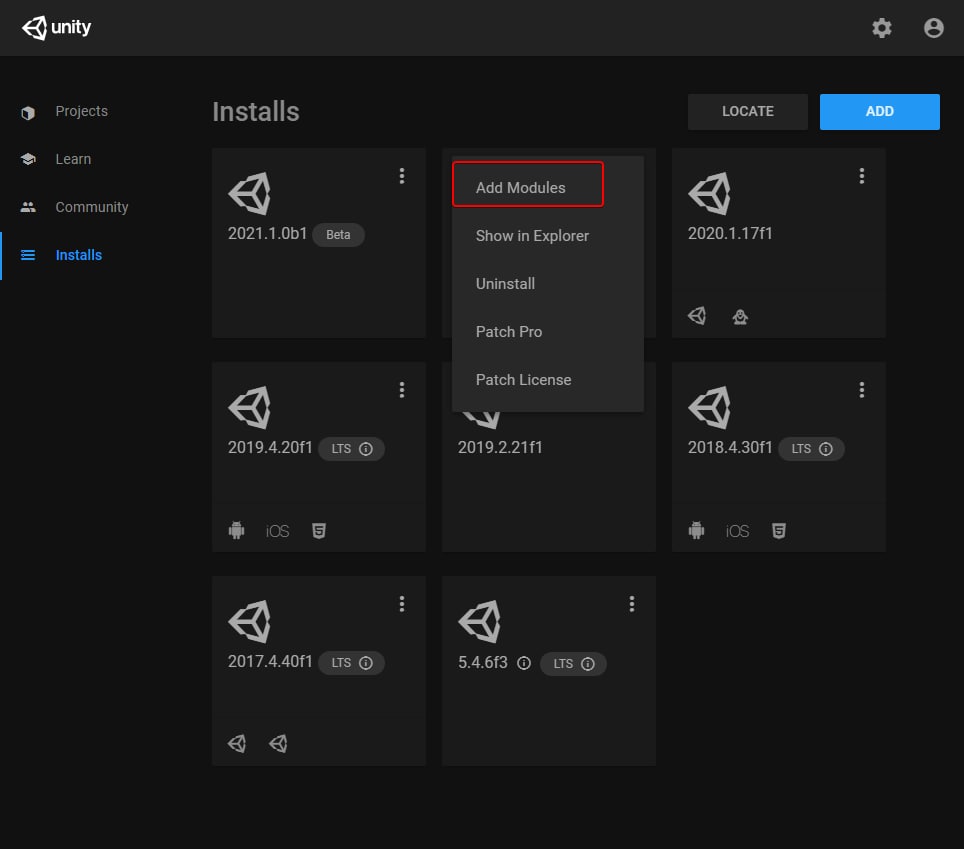Open the Learn section
The width and height of the screenshot is (964, 849).
tap(73, 159)
